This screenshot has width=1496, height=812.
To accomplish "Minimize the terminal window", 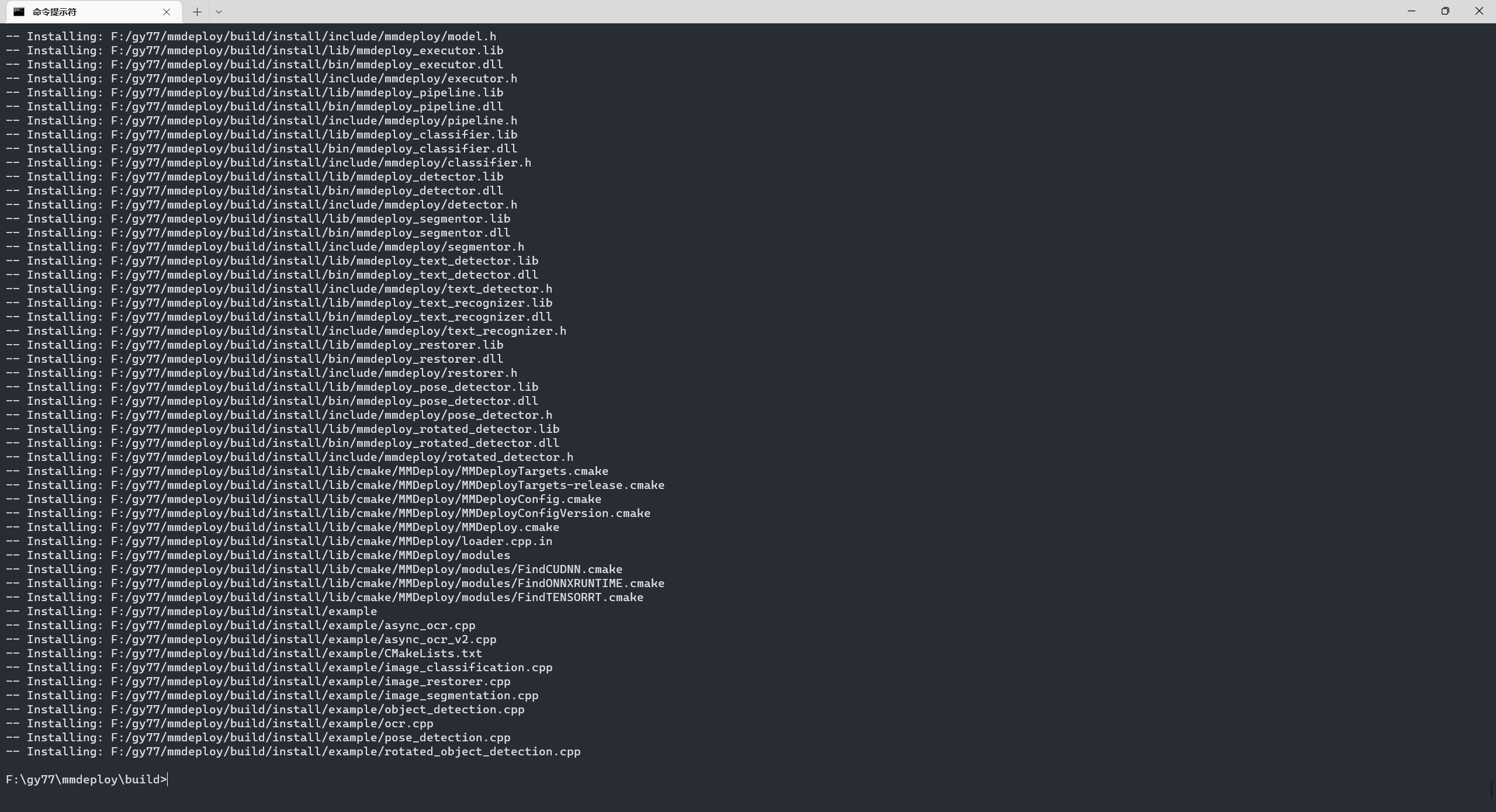I will point(1411,11).
